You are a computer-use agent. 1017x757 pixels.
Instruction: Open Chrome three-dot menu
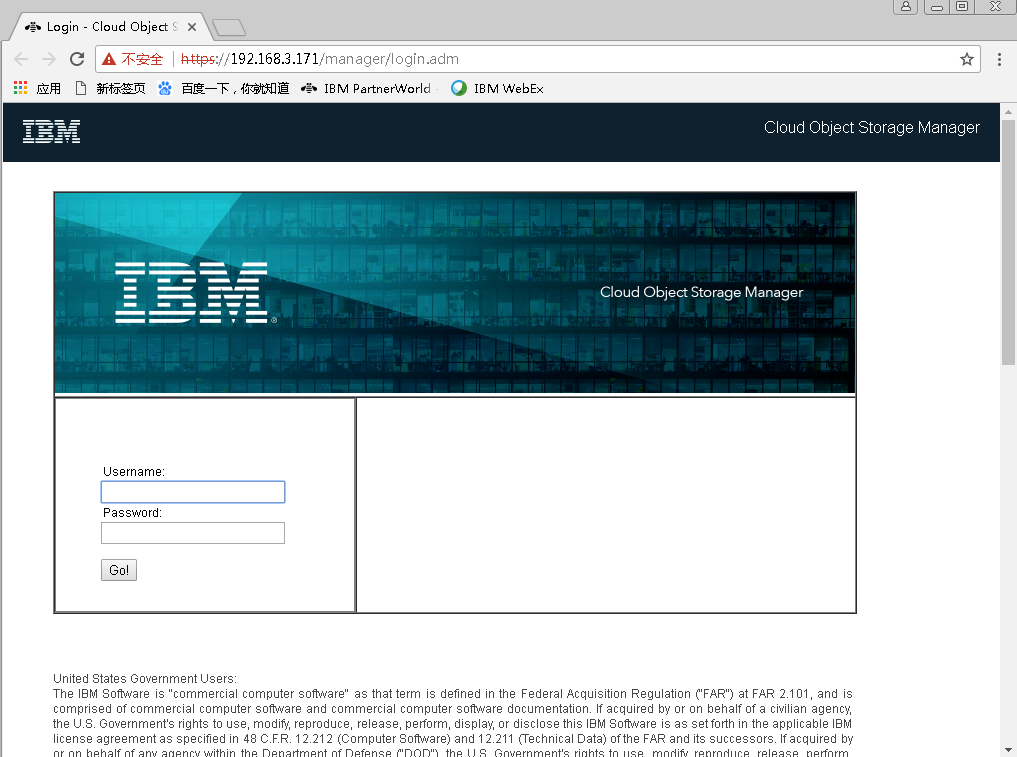click(x=999, y=60)
